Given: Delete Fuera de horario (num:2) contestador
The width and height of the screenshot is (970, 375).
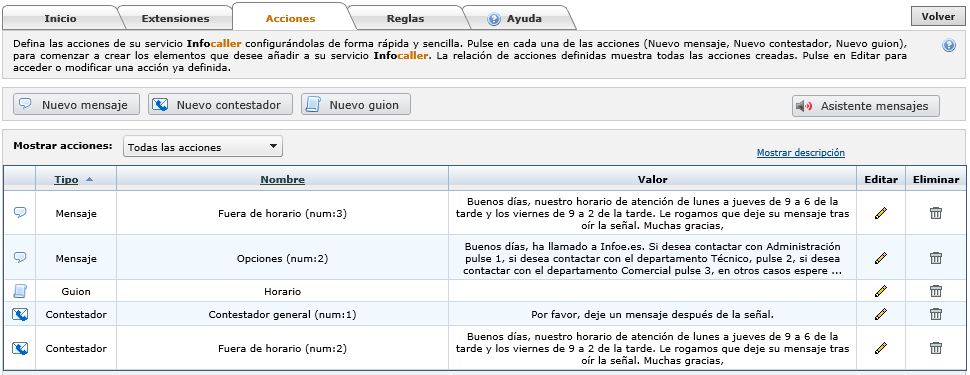Looking at the screenshot, I should coord(936,348).
